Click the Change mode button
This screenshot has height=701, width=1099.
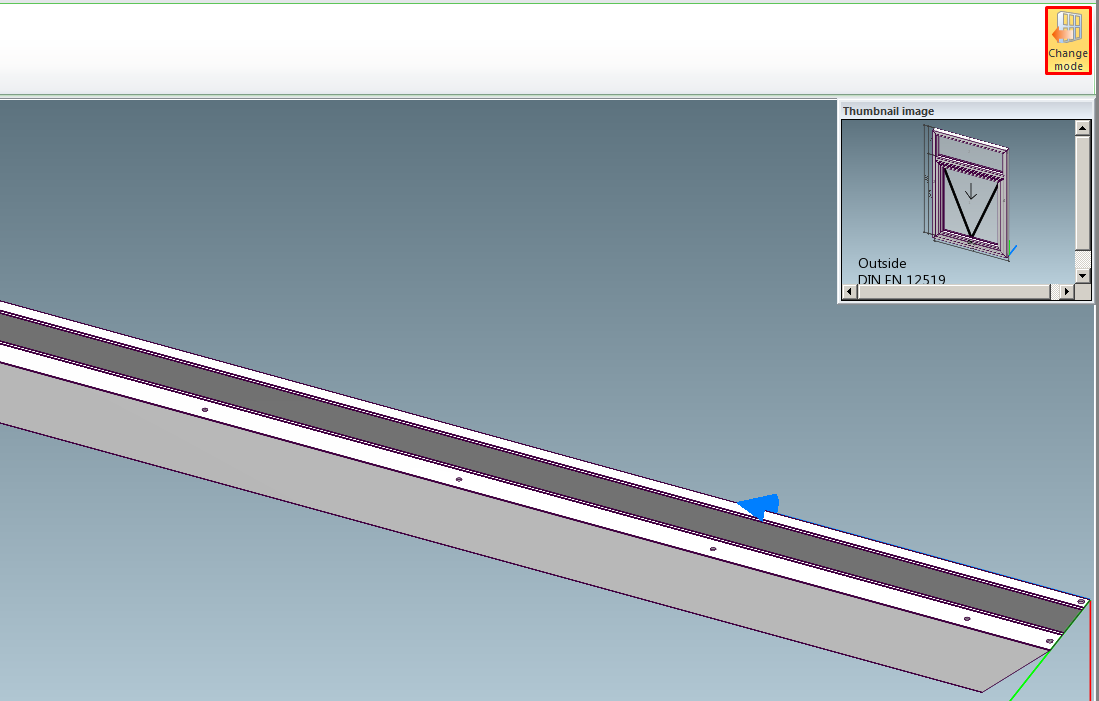tap(1067, 40)
